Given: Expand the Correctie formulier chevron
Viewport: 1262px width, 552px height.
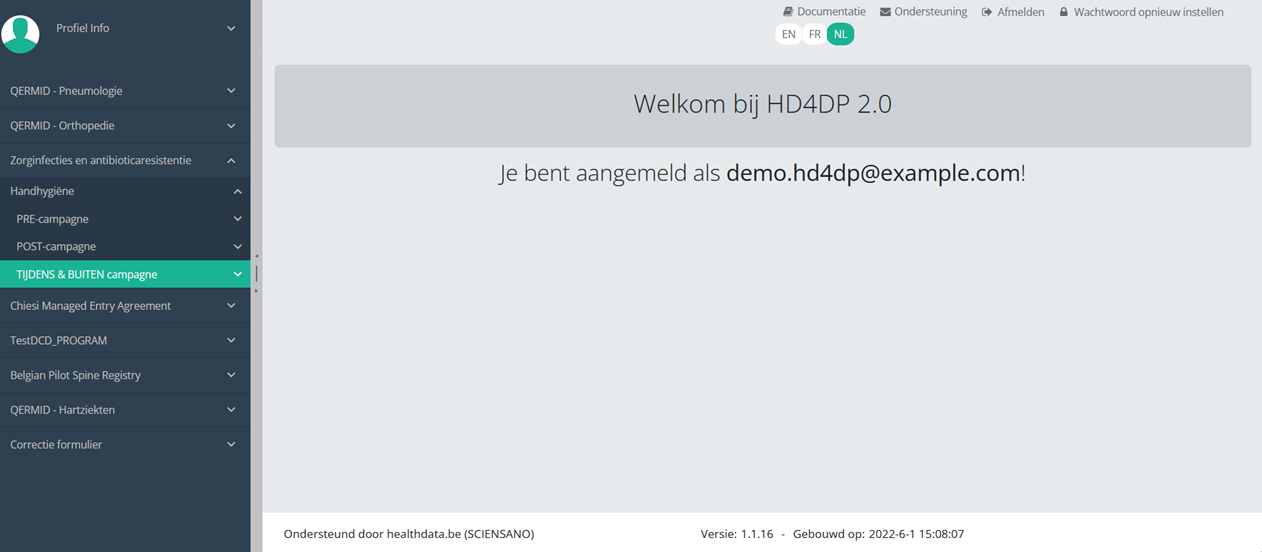Looking at the screenshot, I should [231, 445].
